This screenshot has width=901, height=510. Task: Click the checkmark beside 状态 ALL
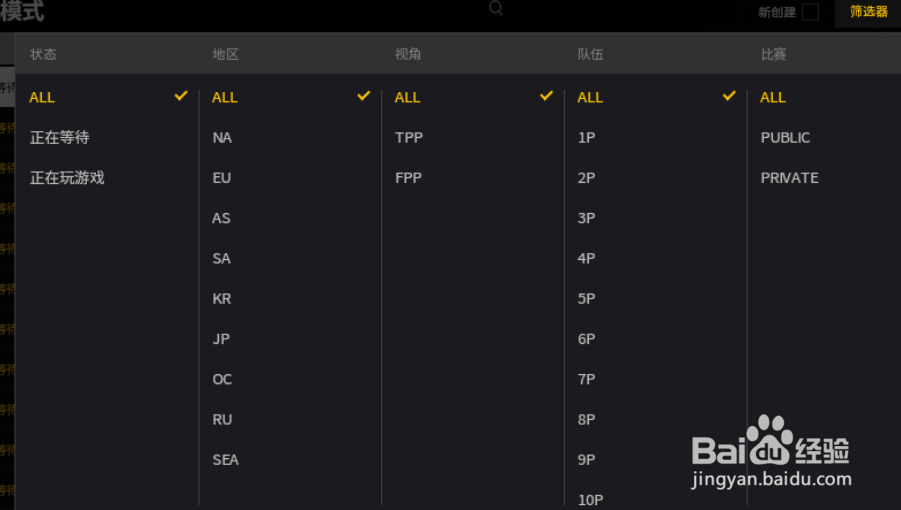[181, 96]
